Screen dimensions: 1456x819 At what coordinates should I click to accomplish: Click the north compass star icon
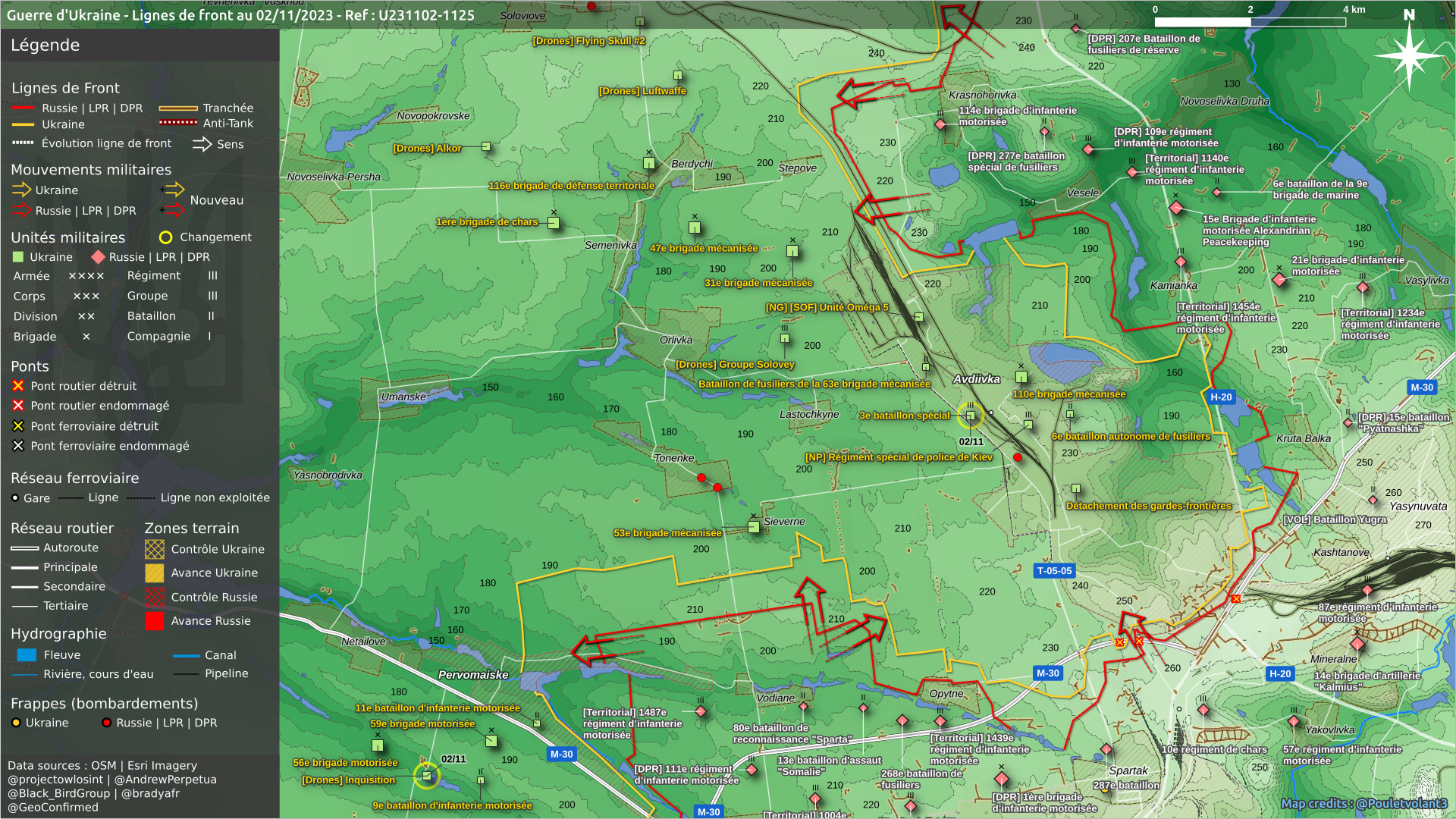pyautogui.click(x=1408, y=55)
